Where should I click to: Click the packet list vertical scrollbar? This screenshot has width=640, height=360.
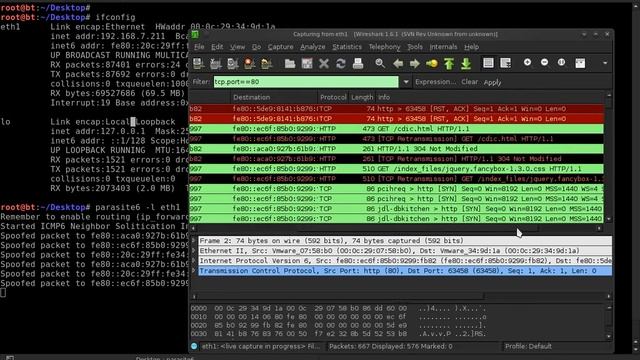(x=609, y=157)
